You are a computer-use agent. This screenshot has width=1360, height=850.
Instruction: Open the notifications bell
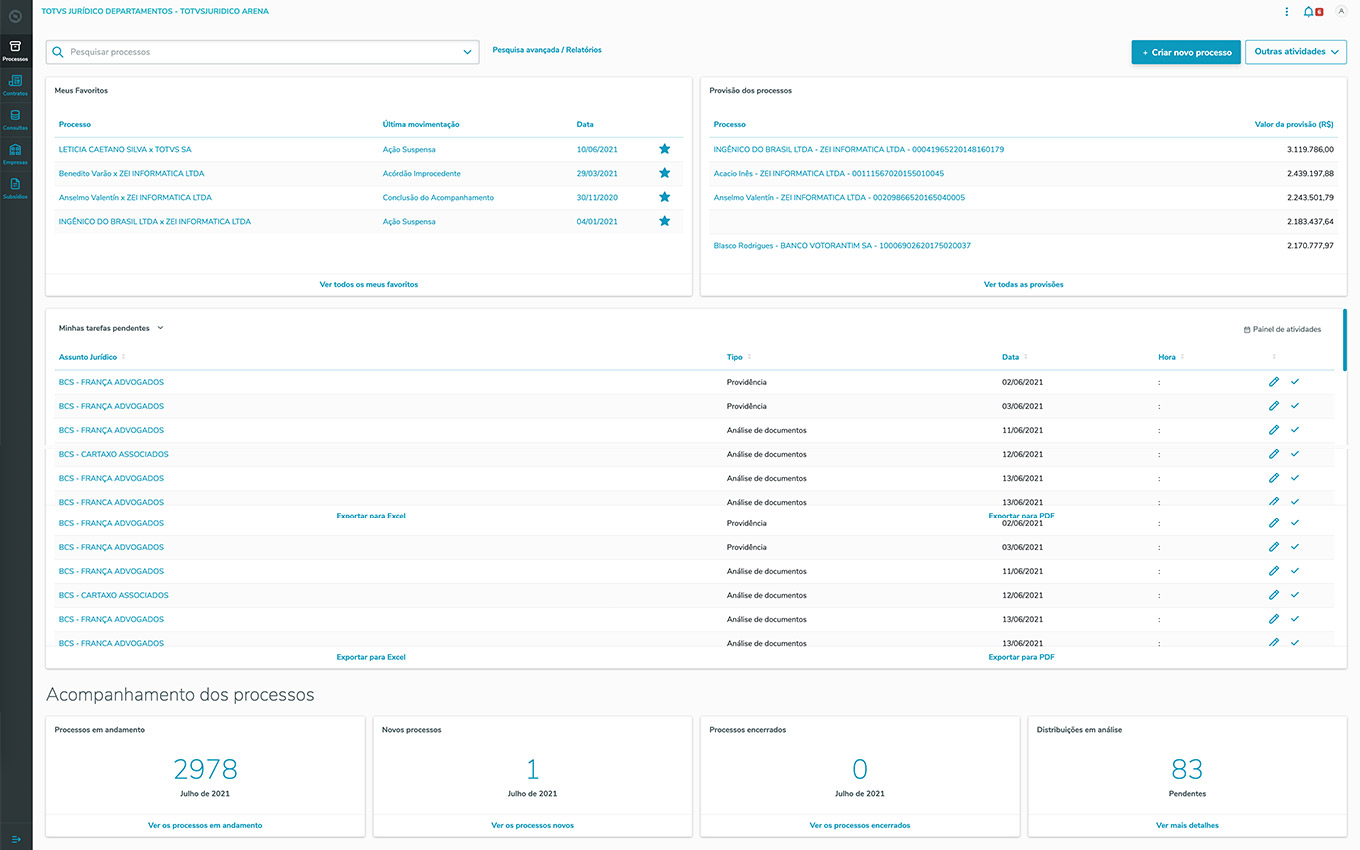click(1309, 12)
